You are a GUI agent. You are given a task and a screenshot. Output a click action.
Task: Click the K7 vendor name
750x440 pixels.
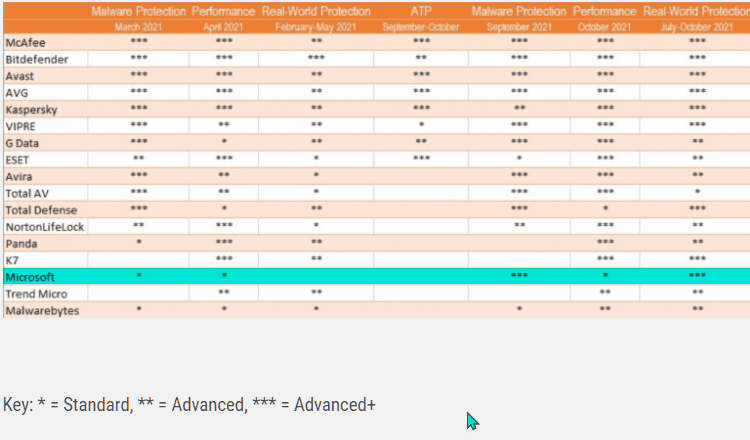coord(12,260)
